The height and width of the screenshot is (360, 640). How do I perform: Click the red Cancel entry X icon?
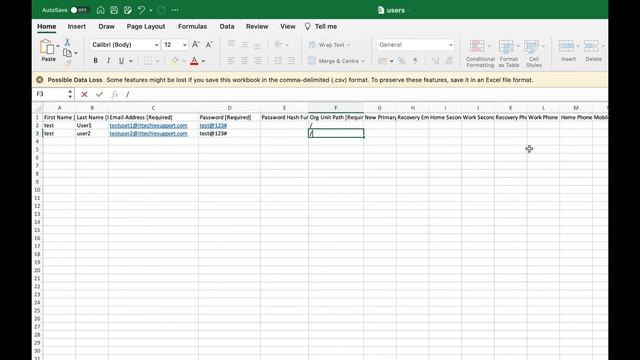[84, 94]
